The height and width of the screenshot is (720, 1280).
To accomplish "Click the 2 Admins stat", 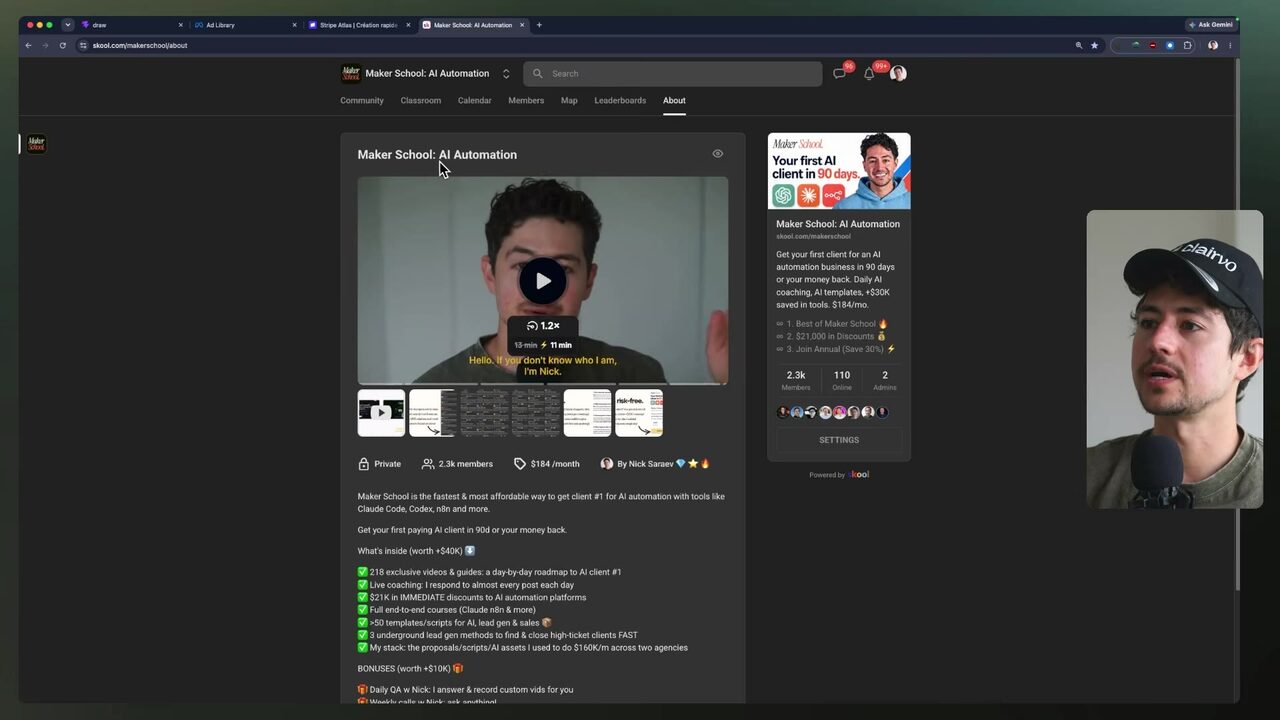I will pyautogui.click(x=885, y=380).
